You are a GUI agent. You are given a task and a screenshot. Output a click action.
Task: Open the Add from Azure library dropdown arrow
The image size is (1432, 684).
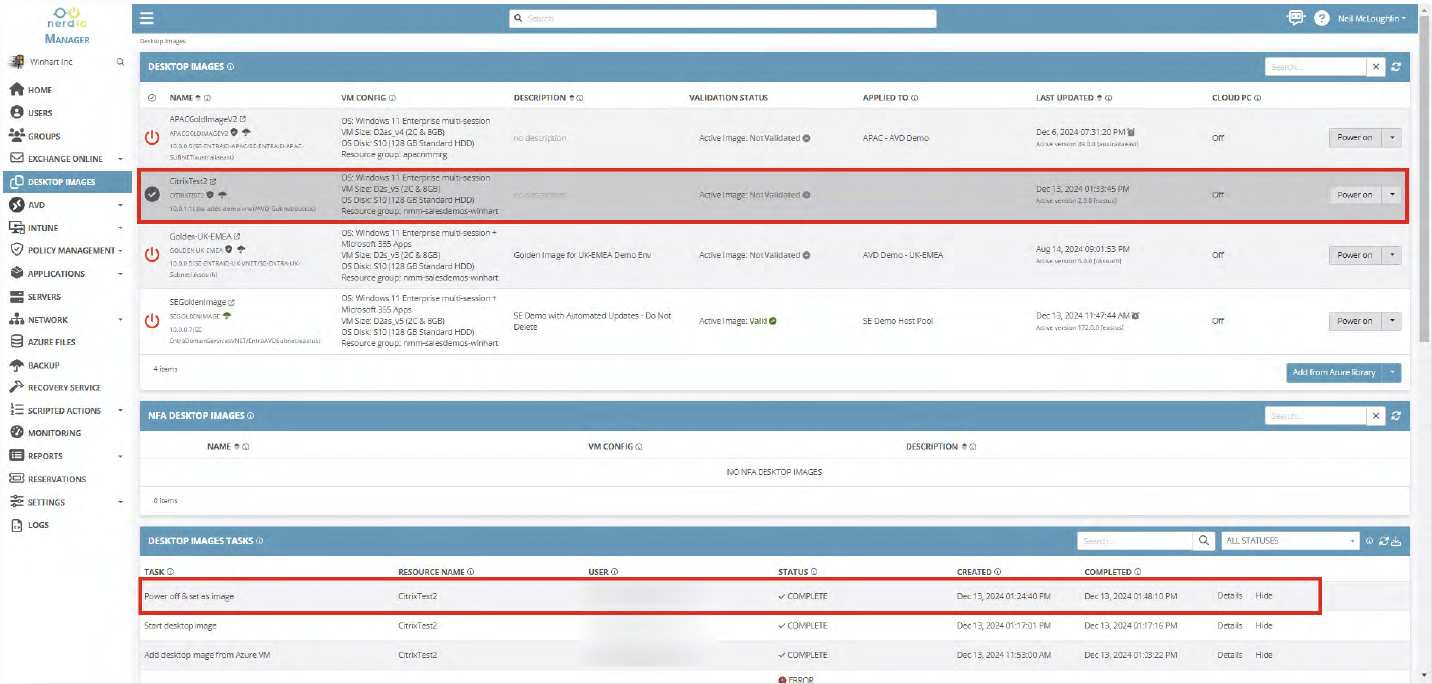[1392, 372]
